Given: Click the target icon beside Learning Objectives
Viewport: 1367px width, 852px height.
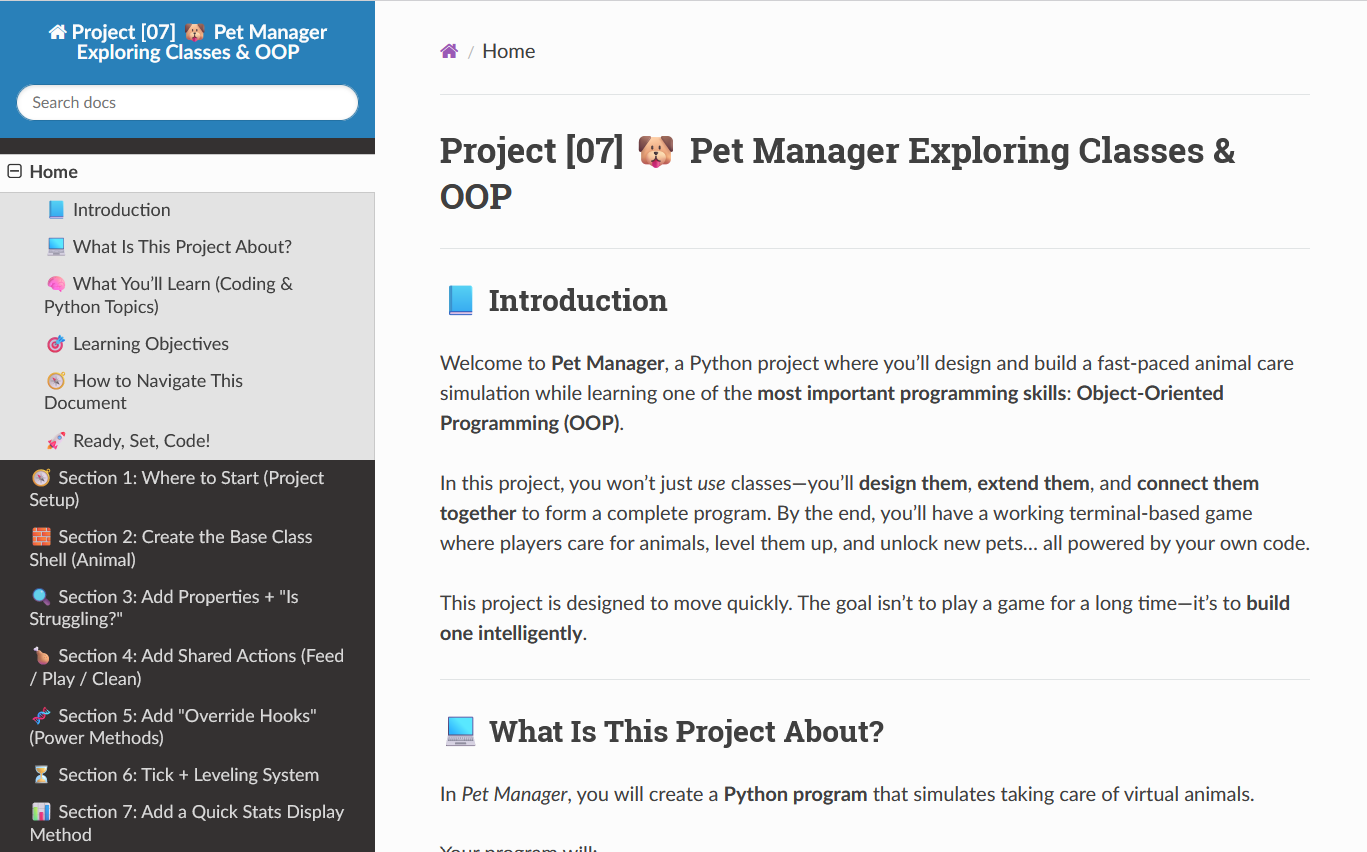Looking at the screenshot, I should pyautogui.click(x=56, y=344).
